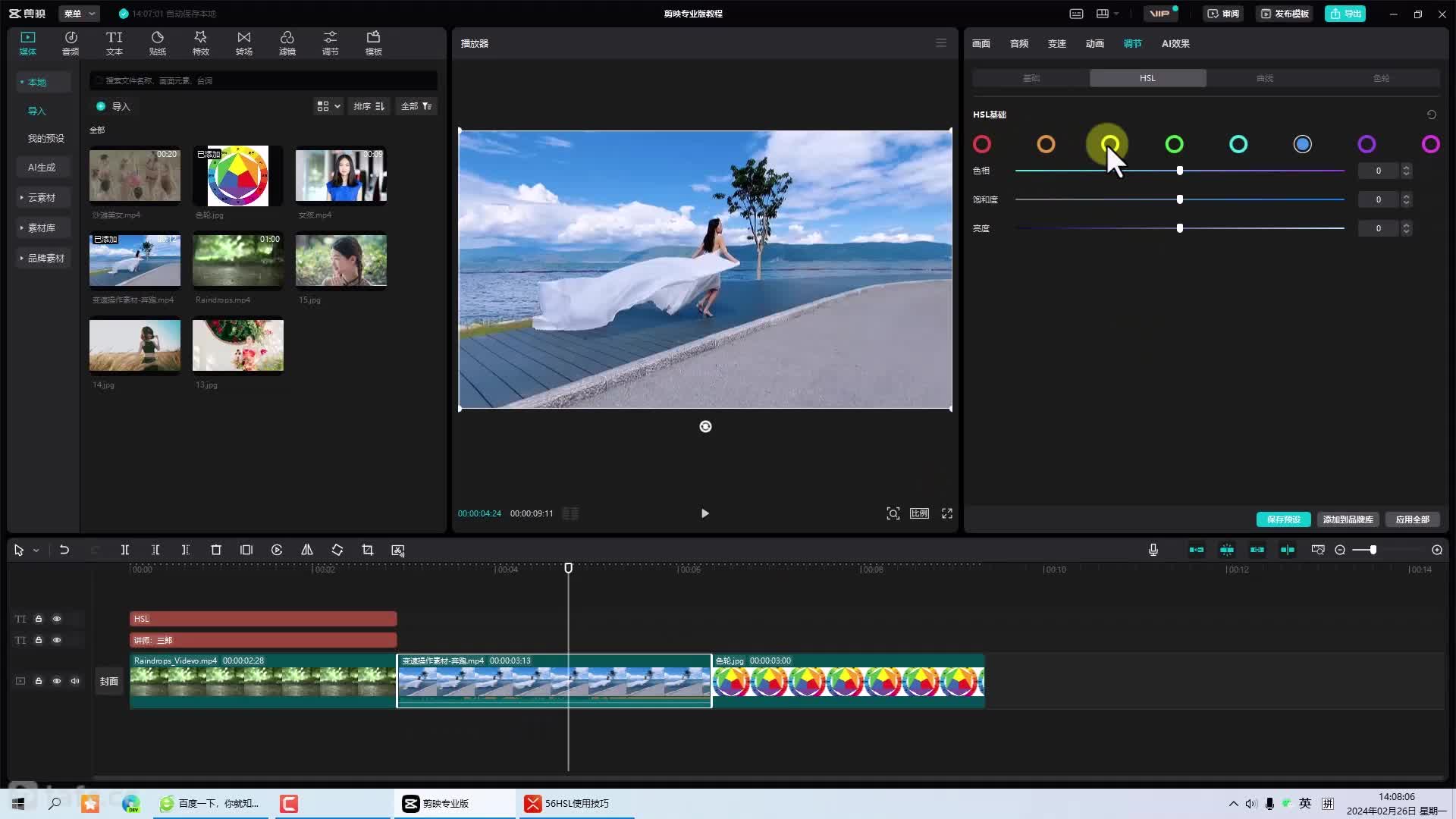Click the microphone record voiceover icon
1456x819 pixels.
tap(1153, 550)
